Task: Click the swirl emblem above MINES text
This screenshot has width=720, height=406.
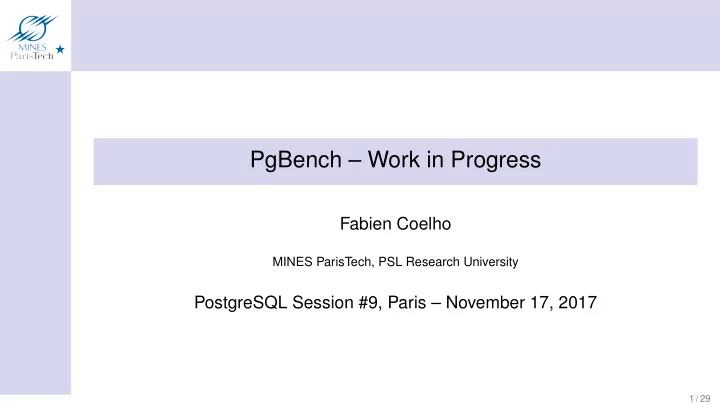Action: pyautogui.click(x=32, y=28)
